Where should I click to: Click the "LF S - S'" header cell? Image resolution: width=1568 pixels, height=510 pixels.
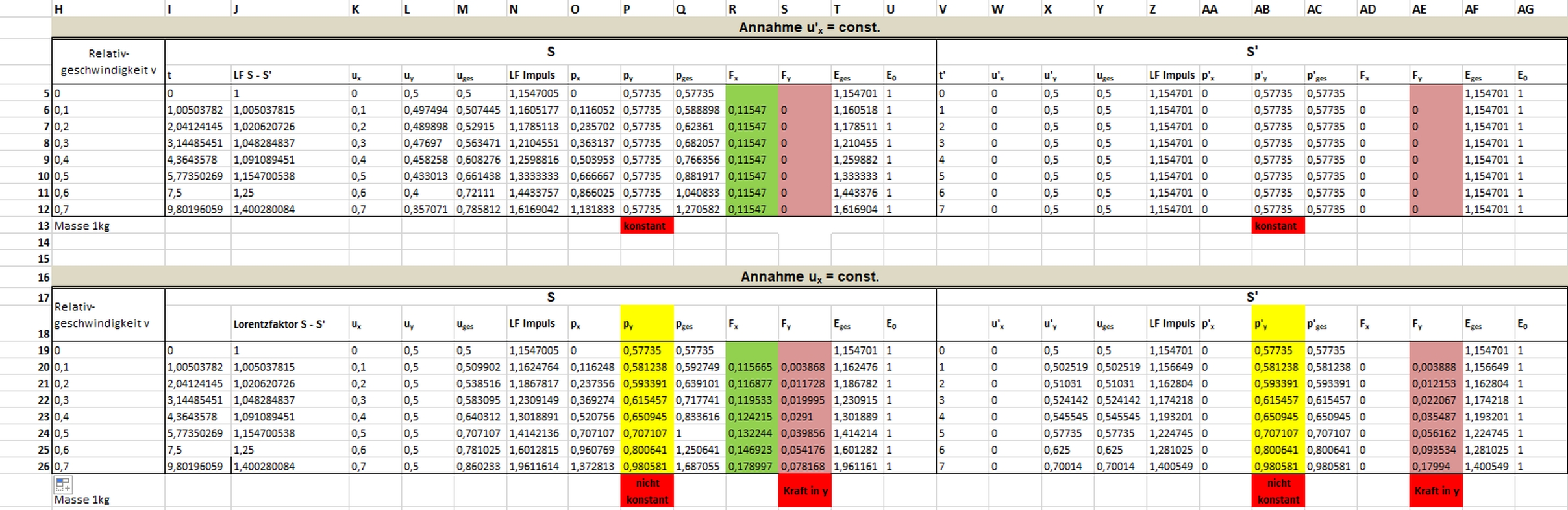290,75
